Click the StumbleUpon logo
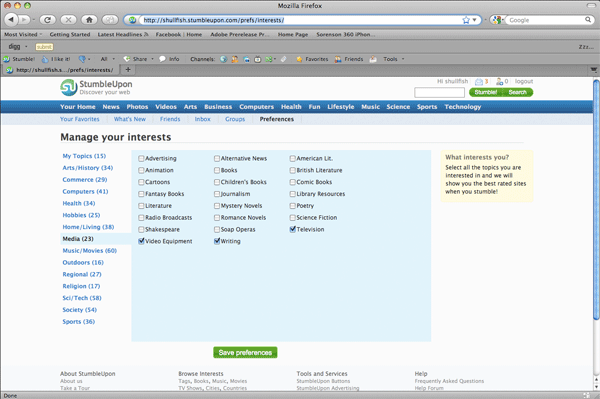 coord(96,88)
